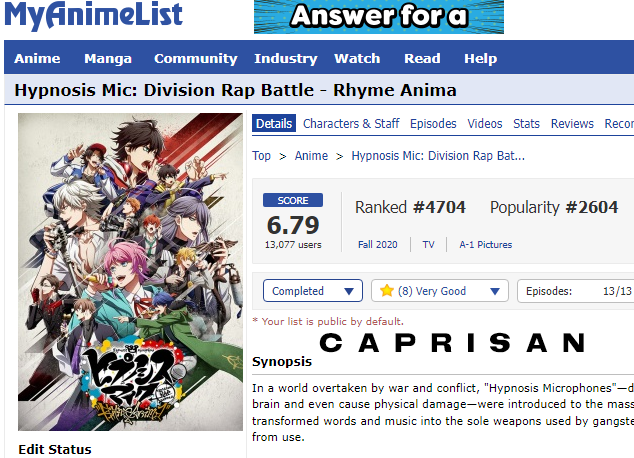Open the A-1 Pictures studio link
The width and height of the screenshot is (634, 458).
pyautogui.click(x=486, y=245)
